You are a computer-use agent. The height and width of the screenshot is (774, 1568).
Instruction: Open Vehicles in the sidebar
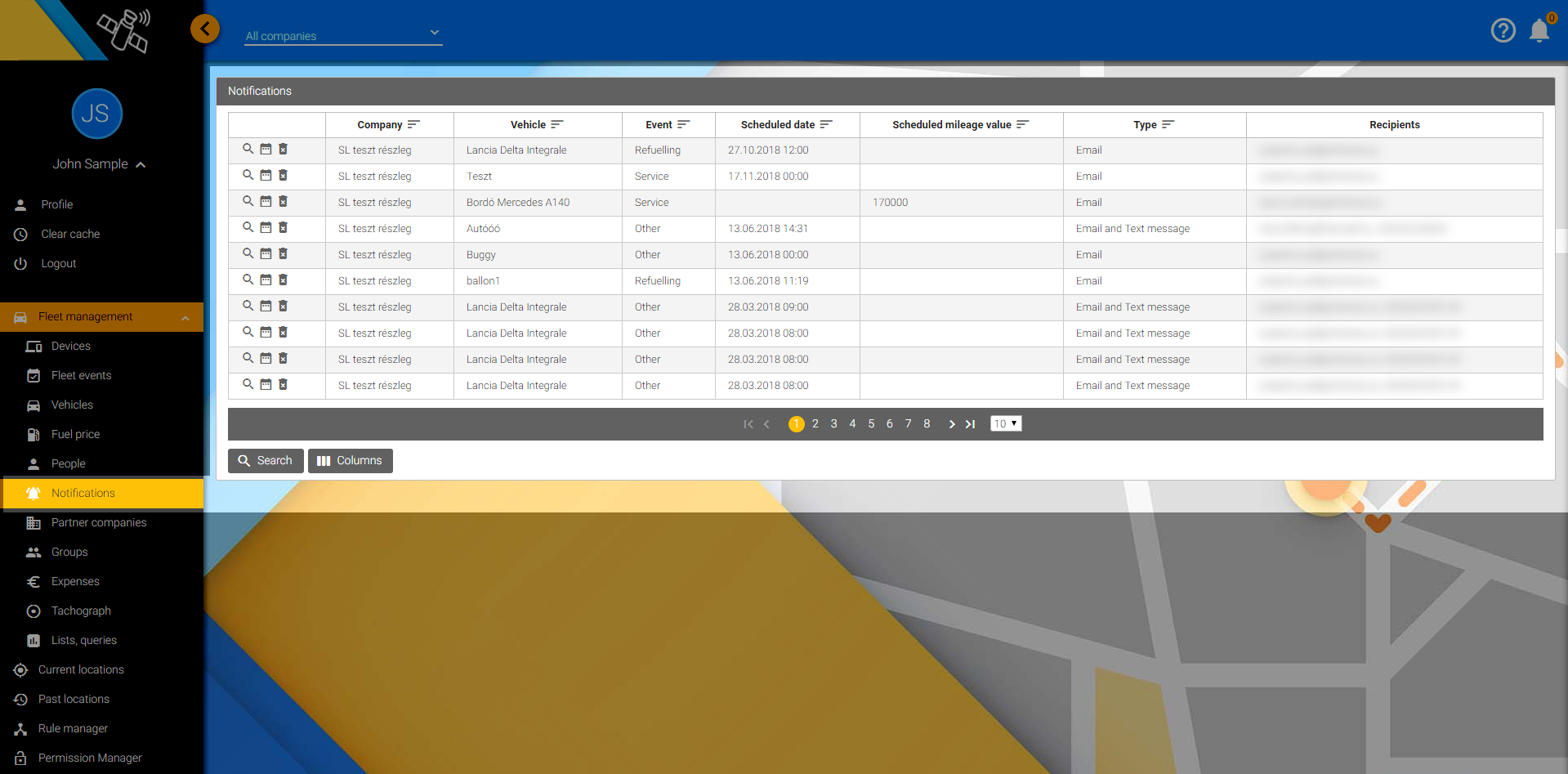[x=72, y=405]
